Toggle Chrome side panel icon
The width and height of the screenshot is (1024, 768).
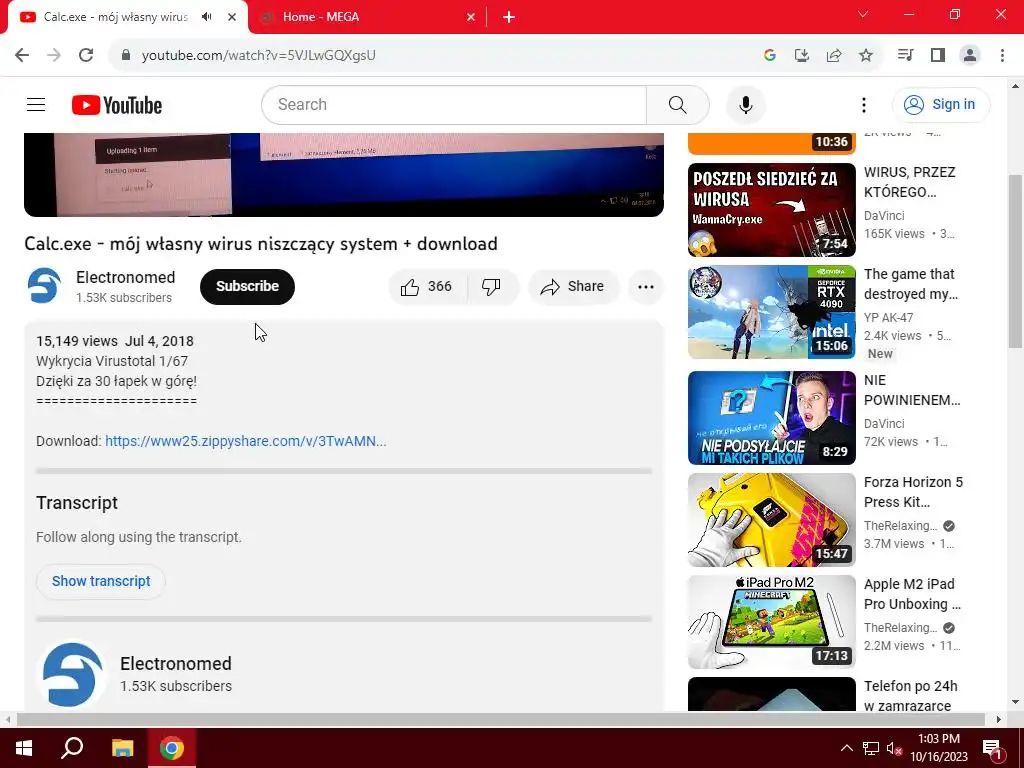[x=938, y=56]
